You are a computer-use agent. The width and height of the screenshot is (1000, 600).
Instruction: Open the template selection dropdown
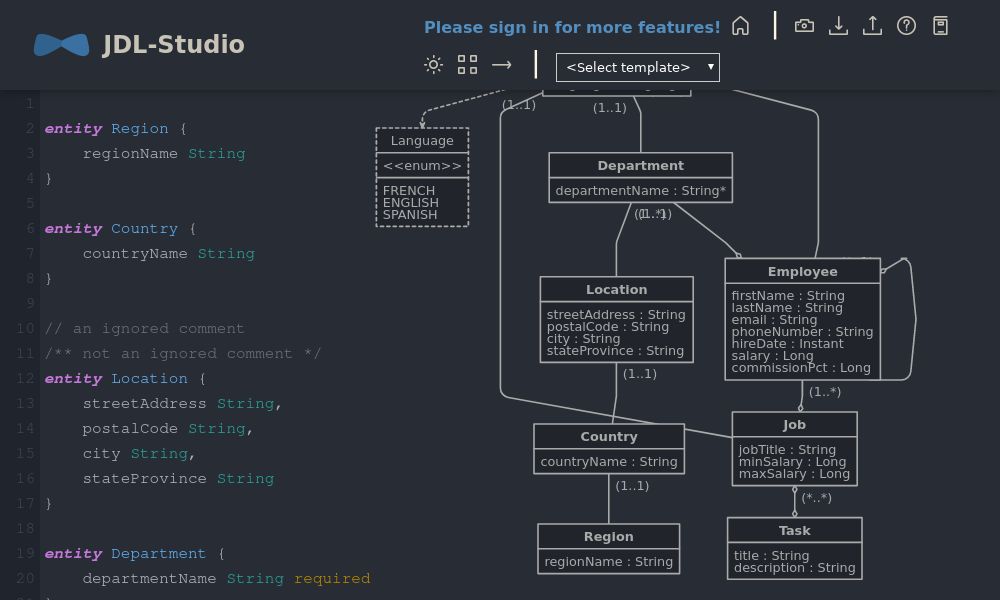[x=637, y=67]
